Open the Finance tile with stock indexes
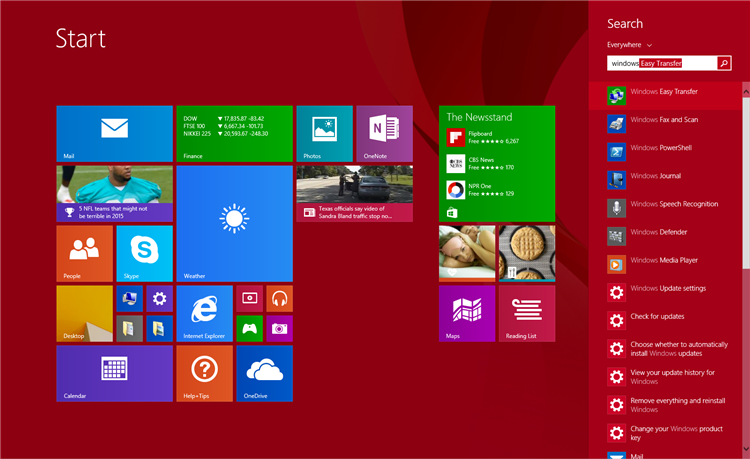The width and height of the screenshot is (750, 459). click(x=234, y=134)
